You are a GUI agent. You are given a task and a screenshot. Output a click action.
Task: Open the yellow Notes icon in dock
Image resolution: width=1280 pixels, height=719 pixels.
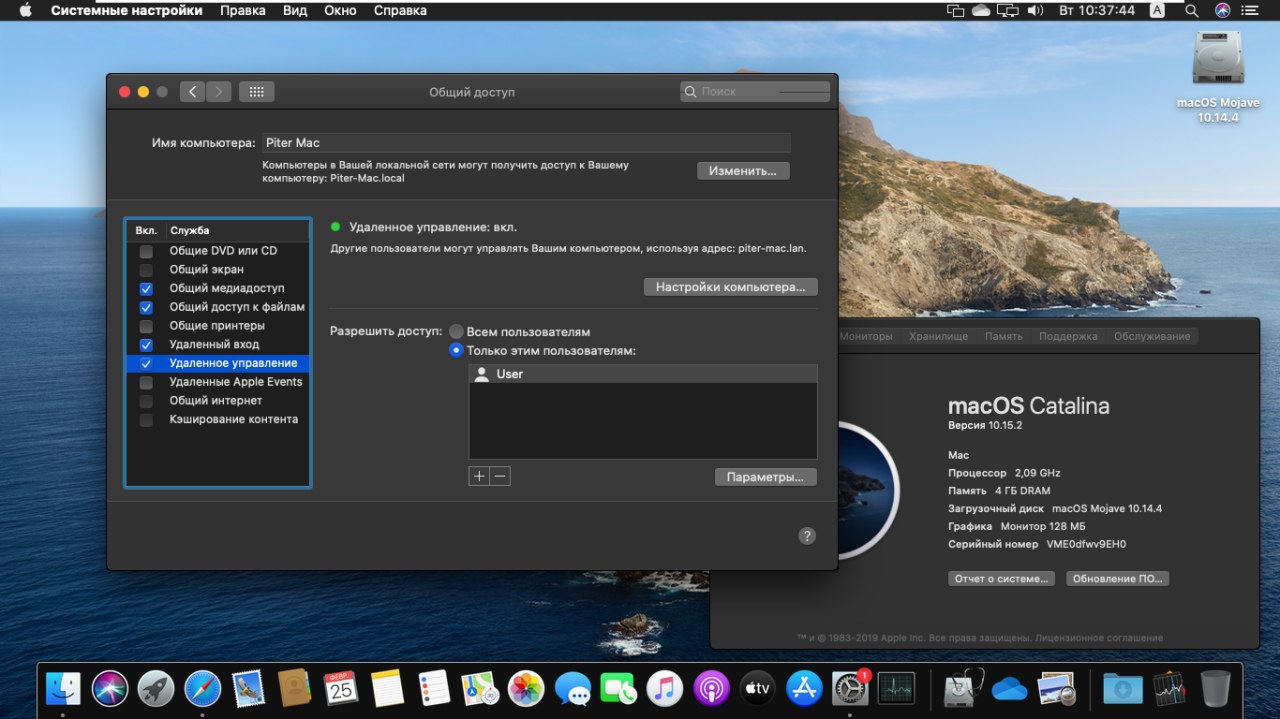click(x=387, y=688)
